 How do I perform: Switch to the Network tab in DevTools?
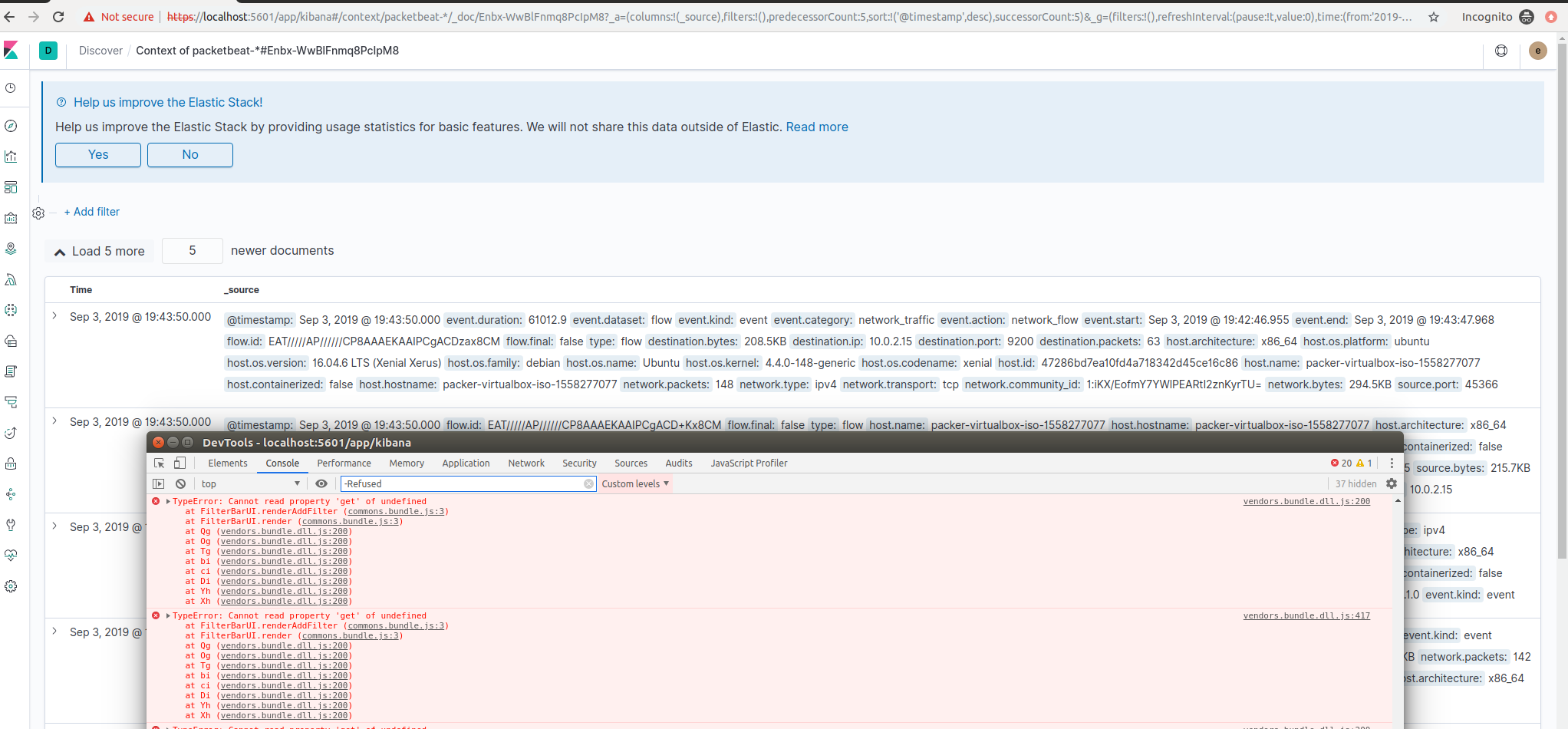point(526,463)
